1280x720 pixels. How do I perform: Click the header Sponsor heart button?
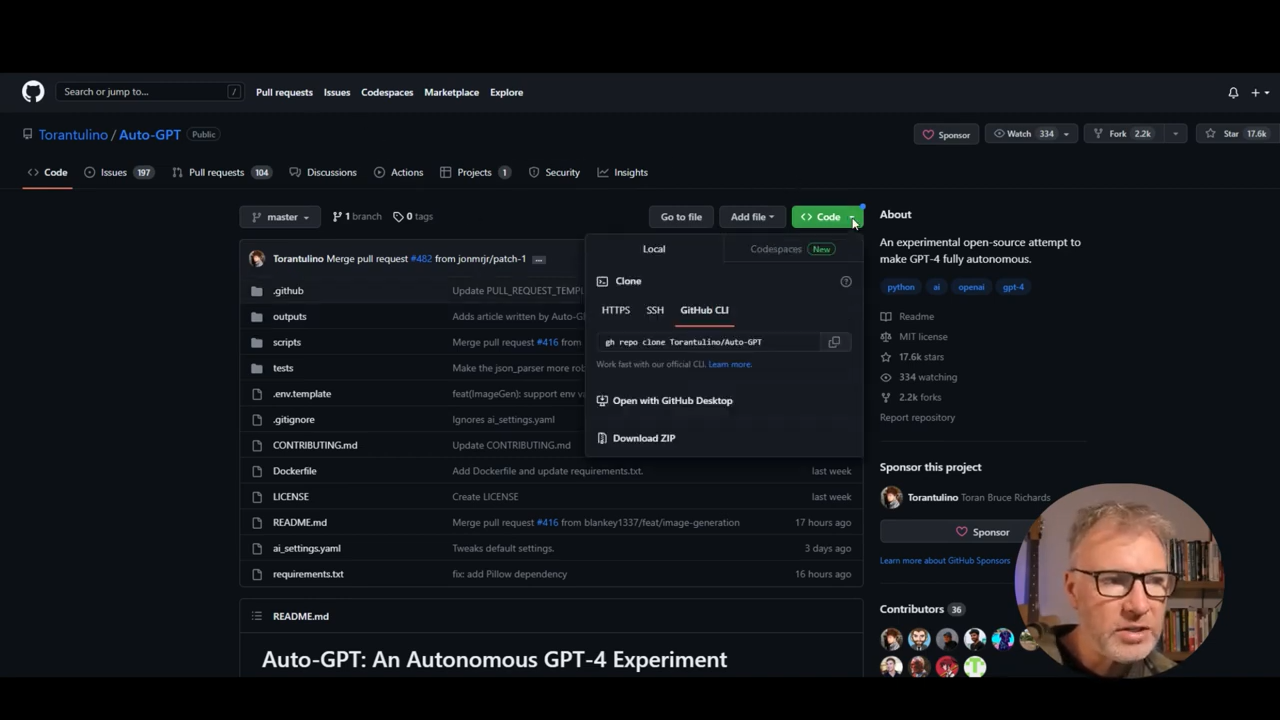pyautogui.click(x=946, y=134)
